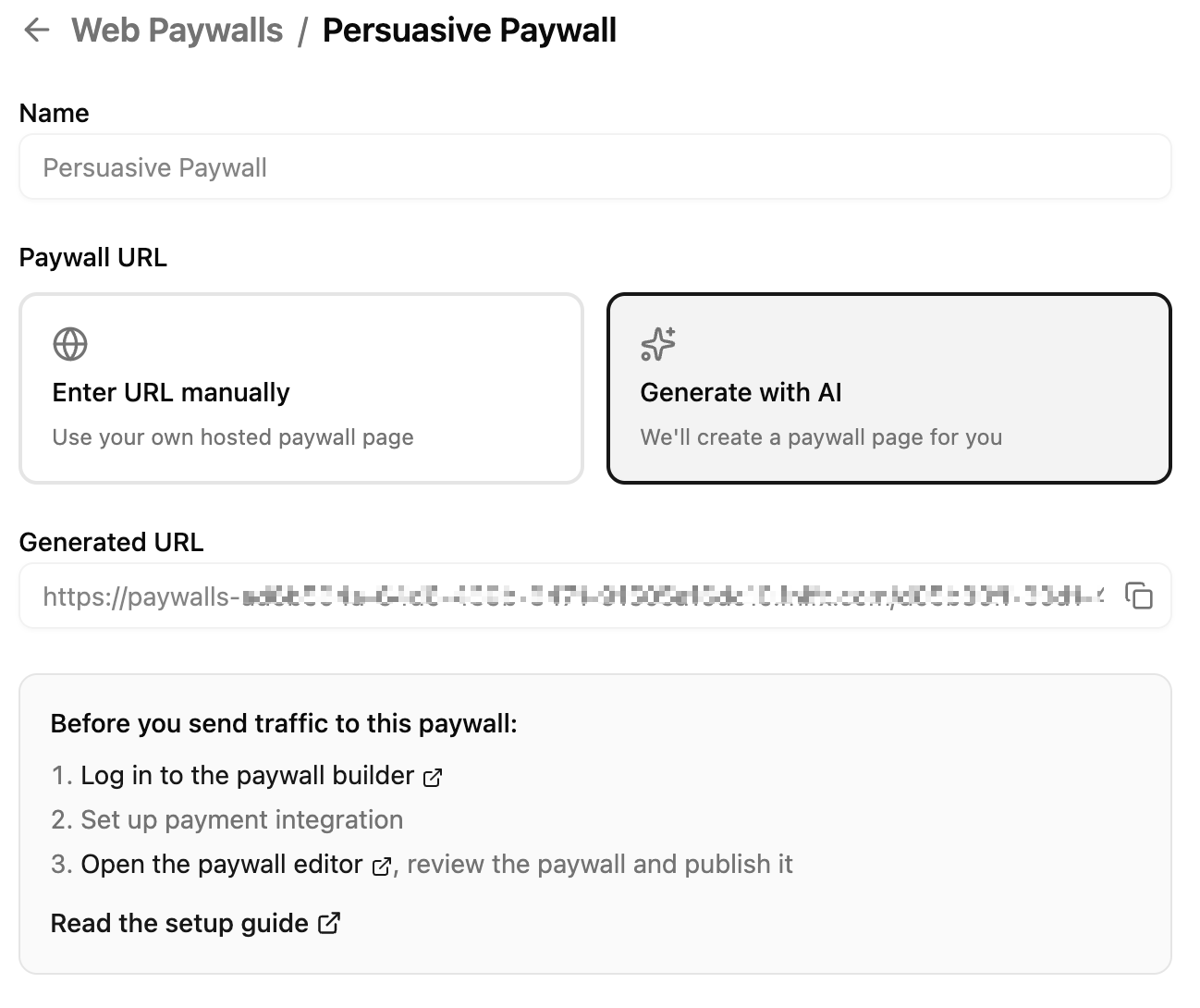Open the Read the setup guide link
The height and width of the screenshot is (1008, 1200).
click(179, 922)
